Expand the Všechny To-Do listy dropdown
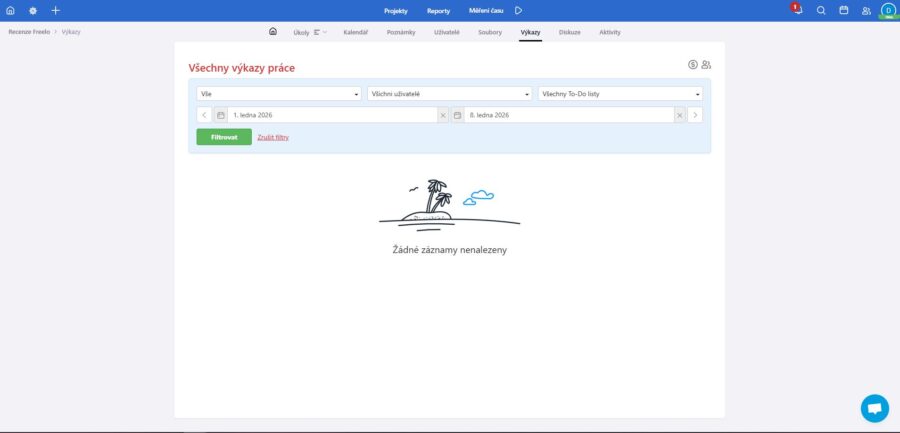The width and height of the screenshot is (900, 433). pyautogui.click(x=620, y=94)
